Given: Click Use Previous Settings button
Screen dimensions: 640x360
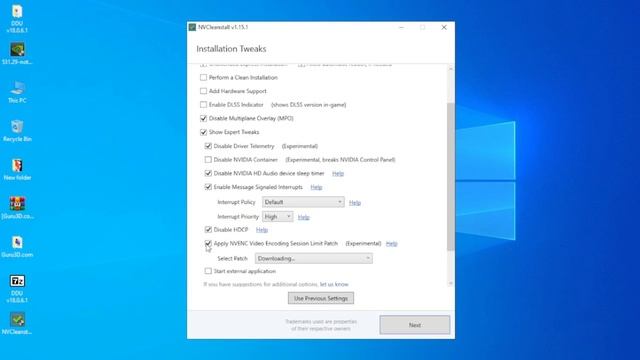Looking at the screenshot, I should pos(321,298).
